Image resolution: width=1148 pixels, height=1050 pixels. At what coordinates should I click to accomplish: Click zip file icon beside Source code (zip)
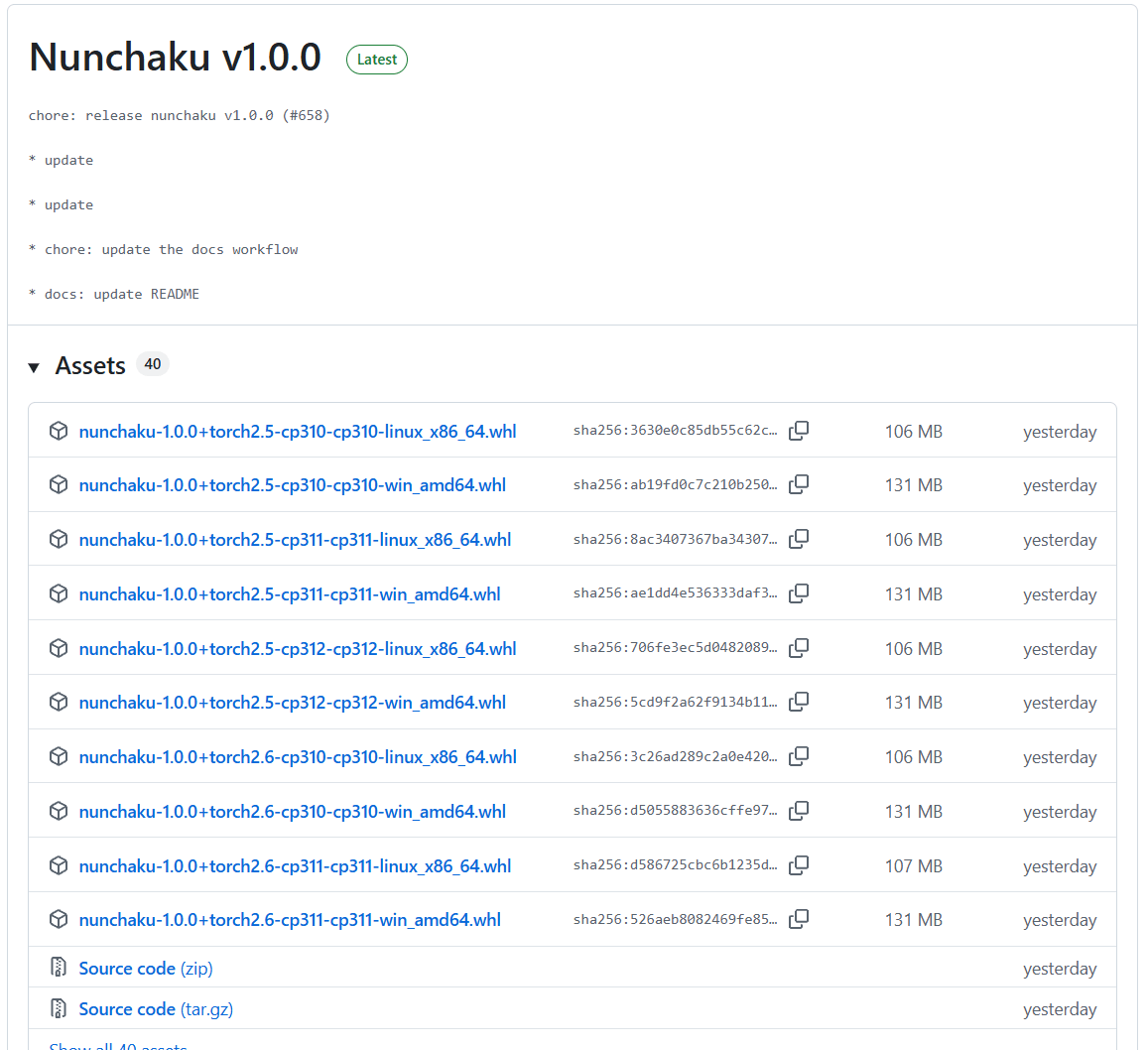[x=59, y=968]
